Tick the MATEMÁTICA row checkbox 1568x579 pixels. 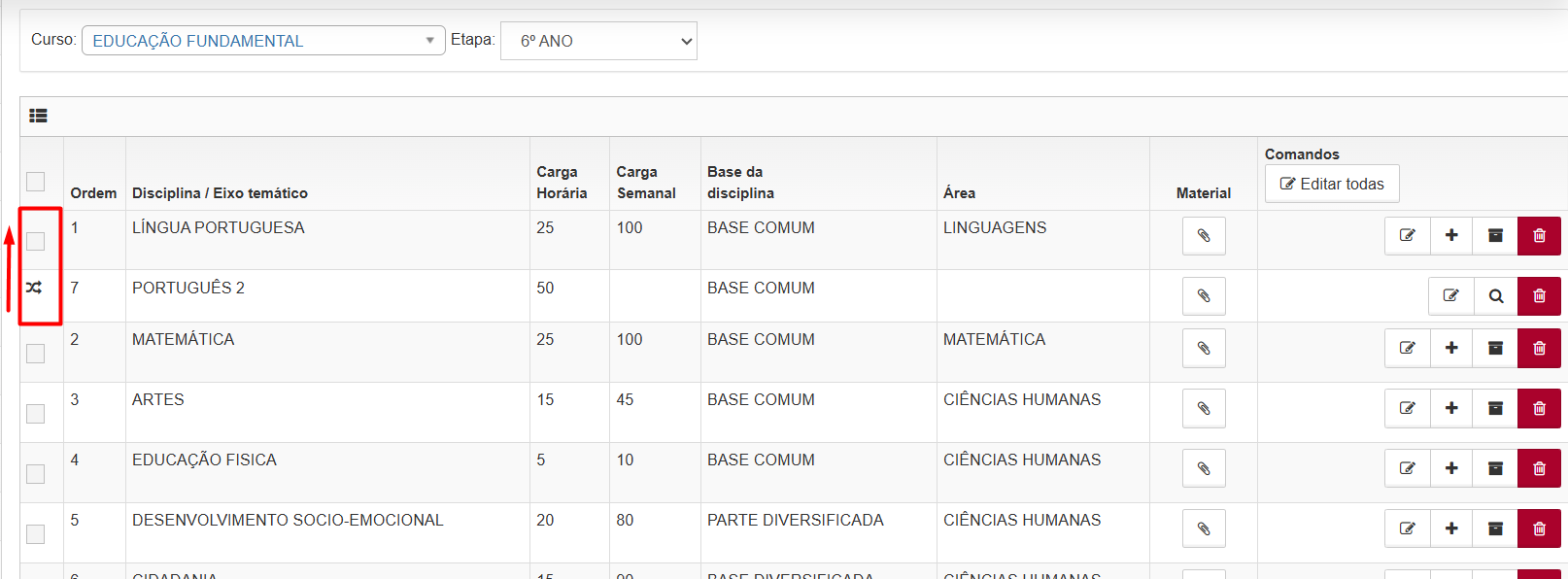(36, 354)
